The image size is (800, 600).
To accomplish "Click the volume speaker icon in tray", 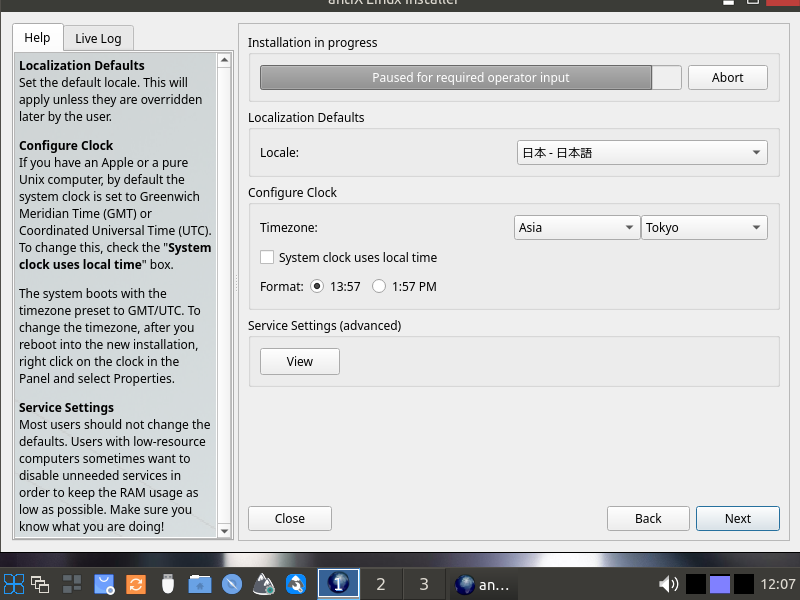I will point(669,584).
